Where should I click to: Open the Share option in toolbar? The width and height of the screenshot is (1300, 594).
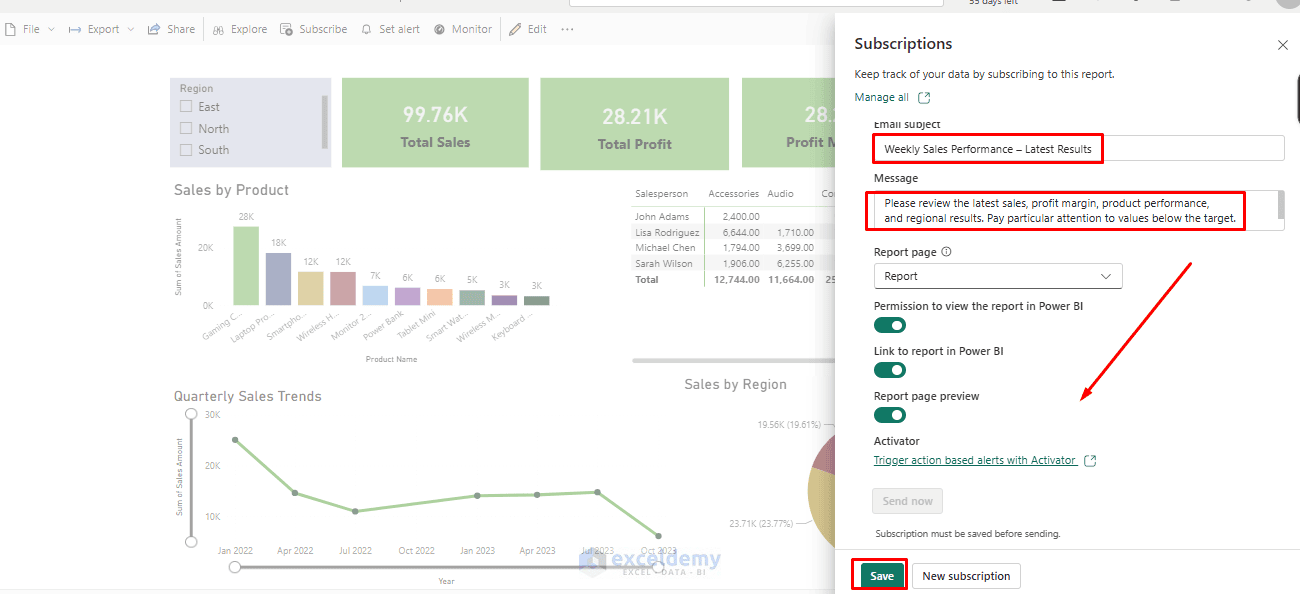(171, 29)
